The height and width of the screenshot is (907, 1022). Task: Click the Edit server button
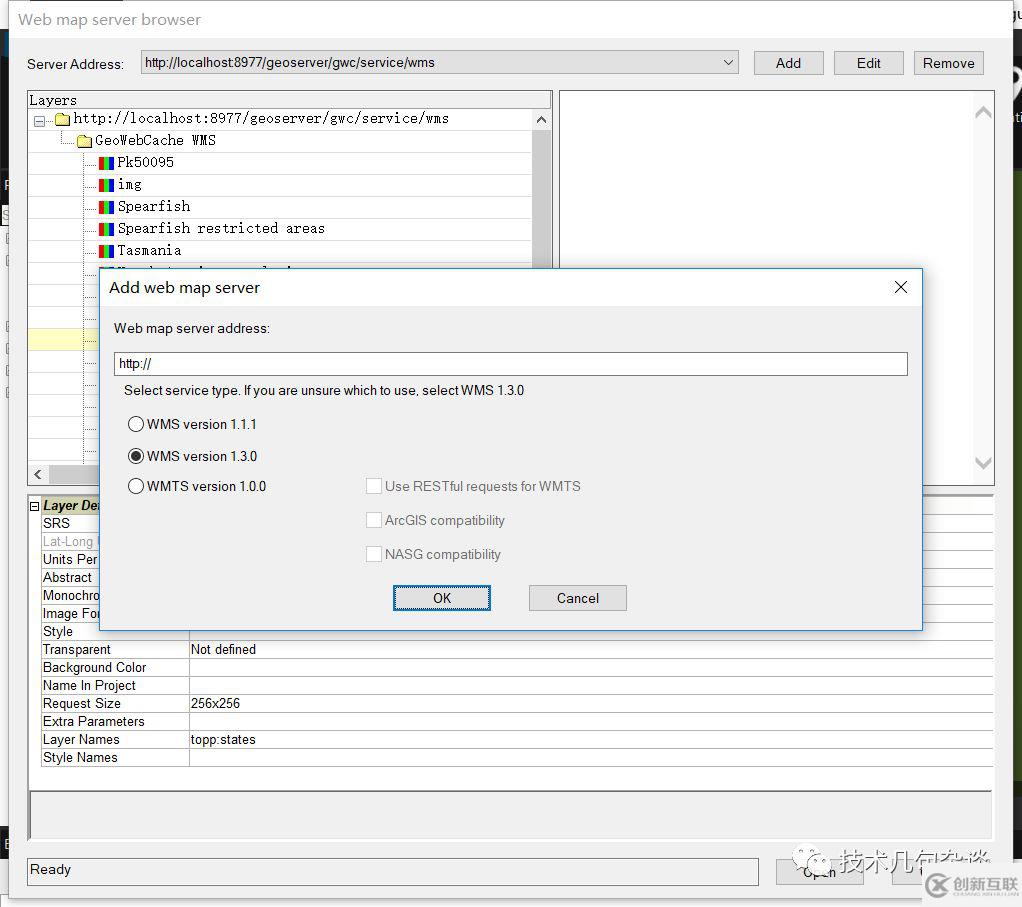coord(868,63)
